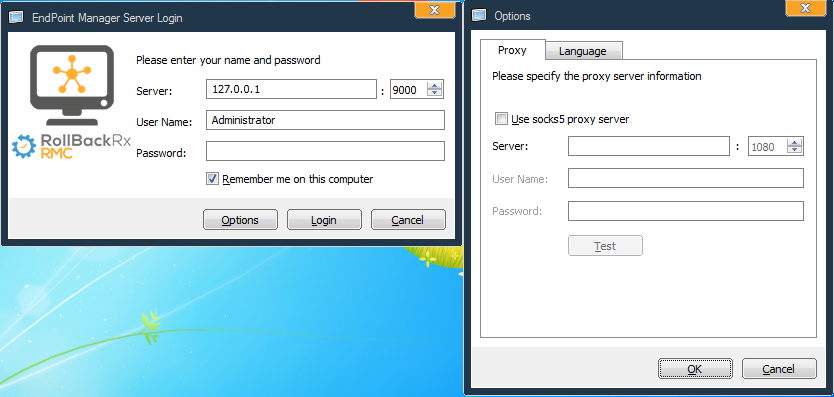834x397 pixels.
Task: Cancel the server login dialog
Action: [408, 220]
